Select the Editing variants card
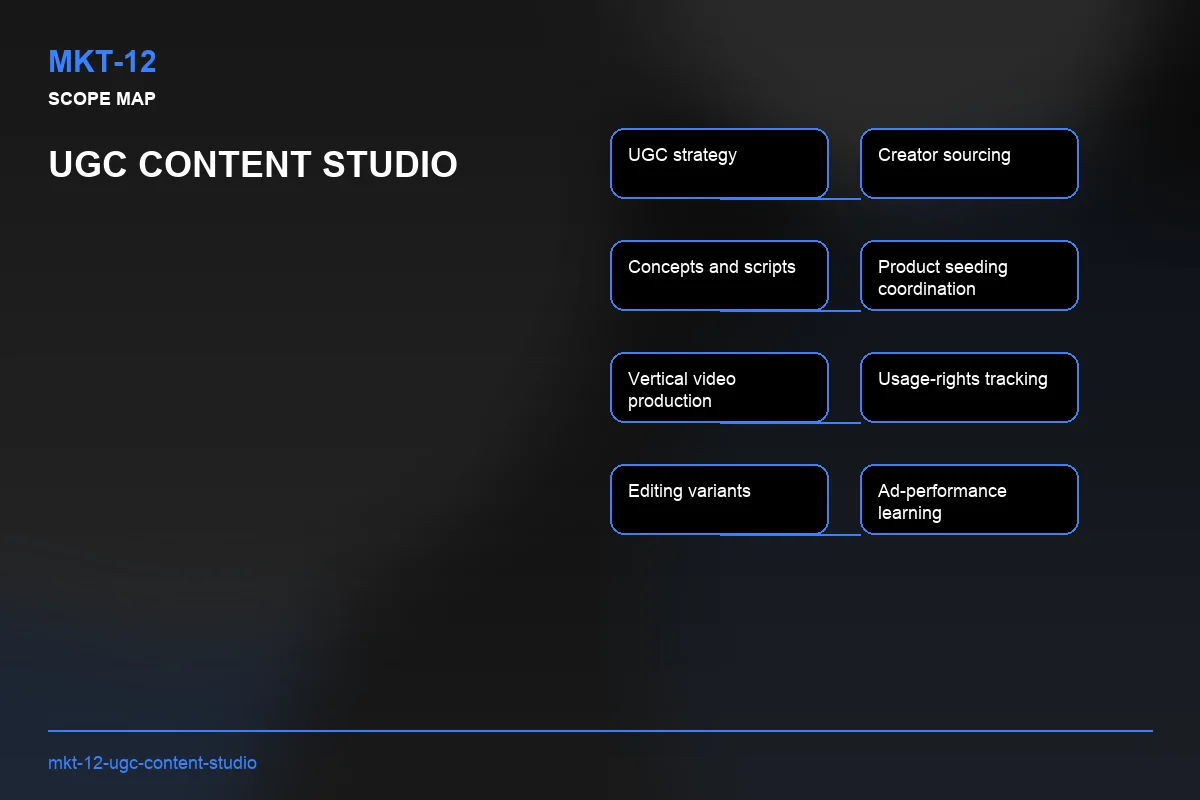 (719, 499)
